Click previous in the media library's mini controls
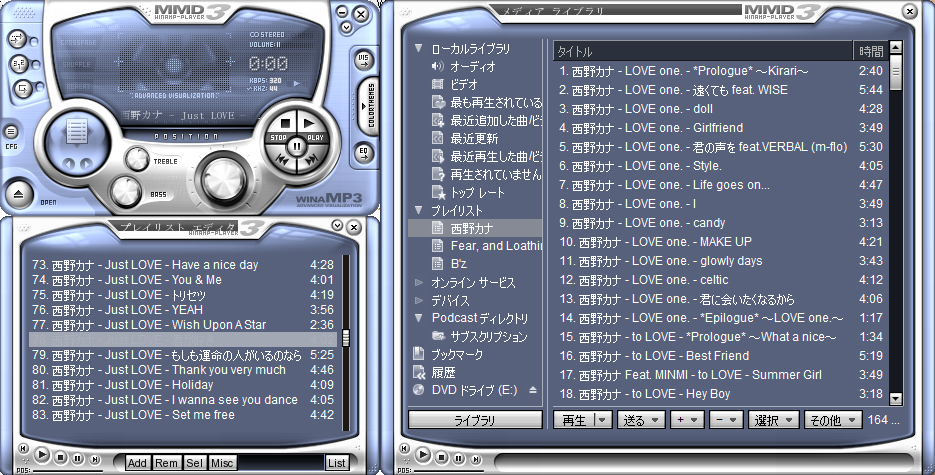This screenshot has width=935, height=475. point(404,448)
